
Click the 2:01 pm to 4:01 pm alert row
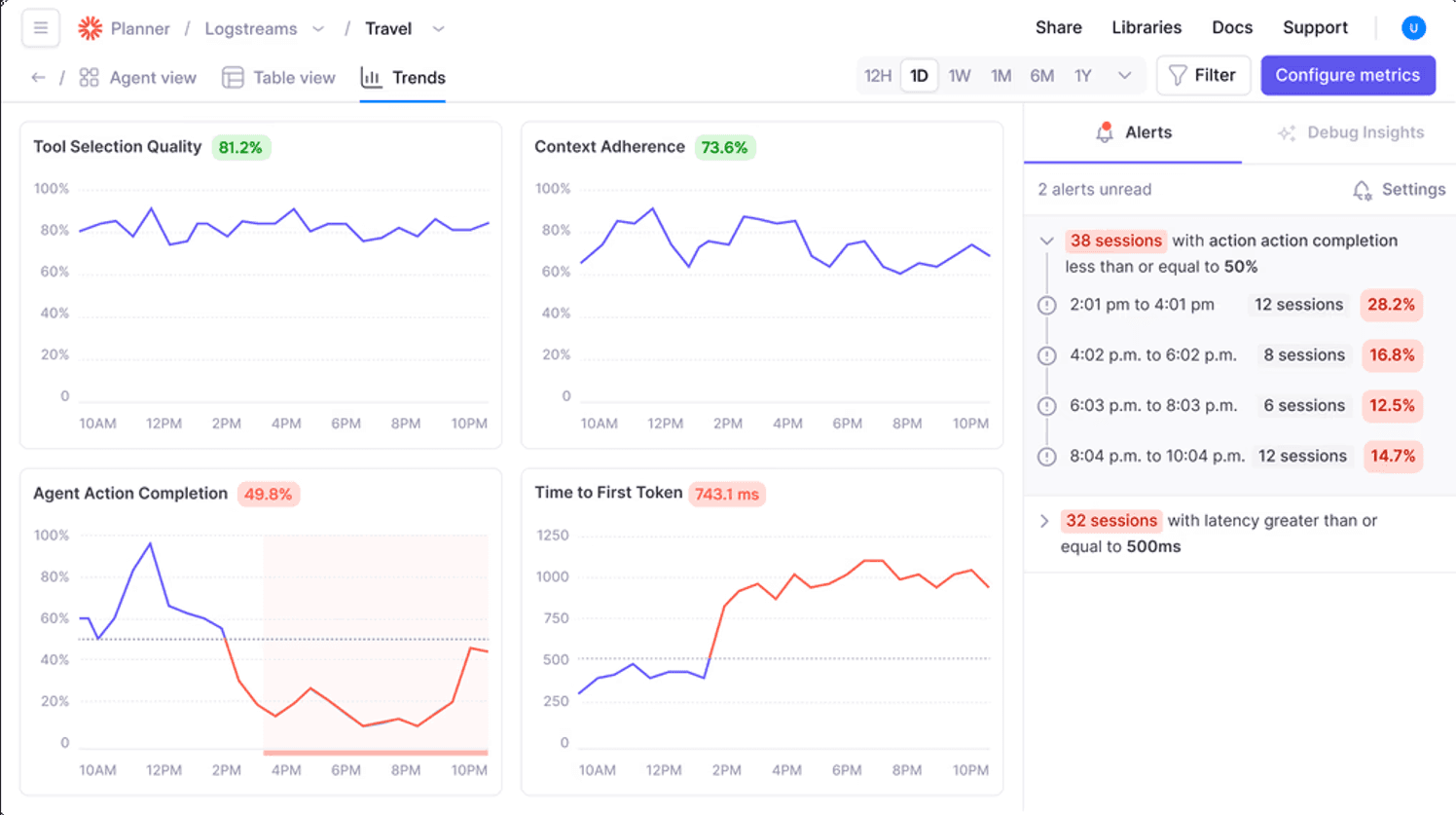point(1231,305)
